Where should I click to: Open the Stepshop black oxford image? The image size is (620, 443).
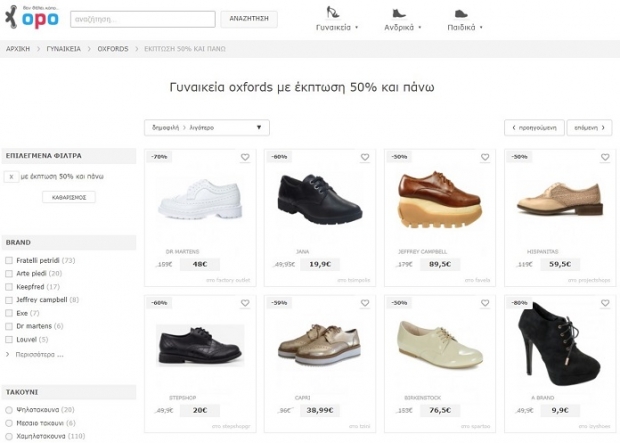coord(200,345)
